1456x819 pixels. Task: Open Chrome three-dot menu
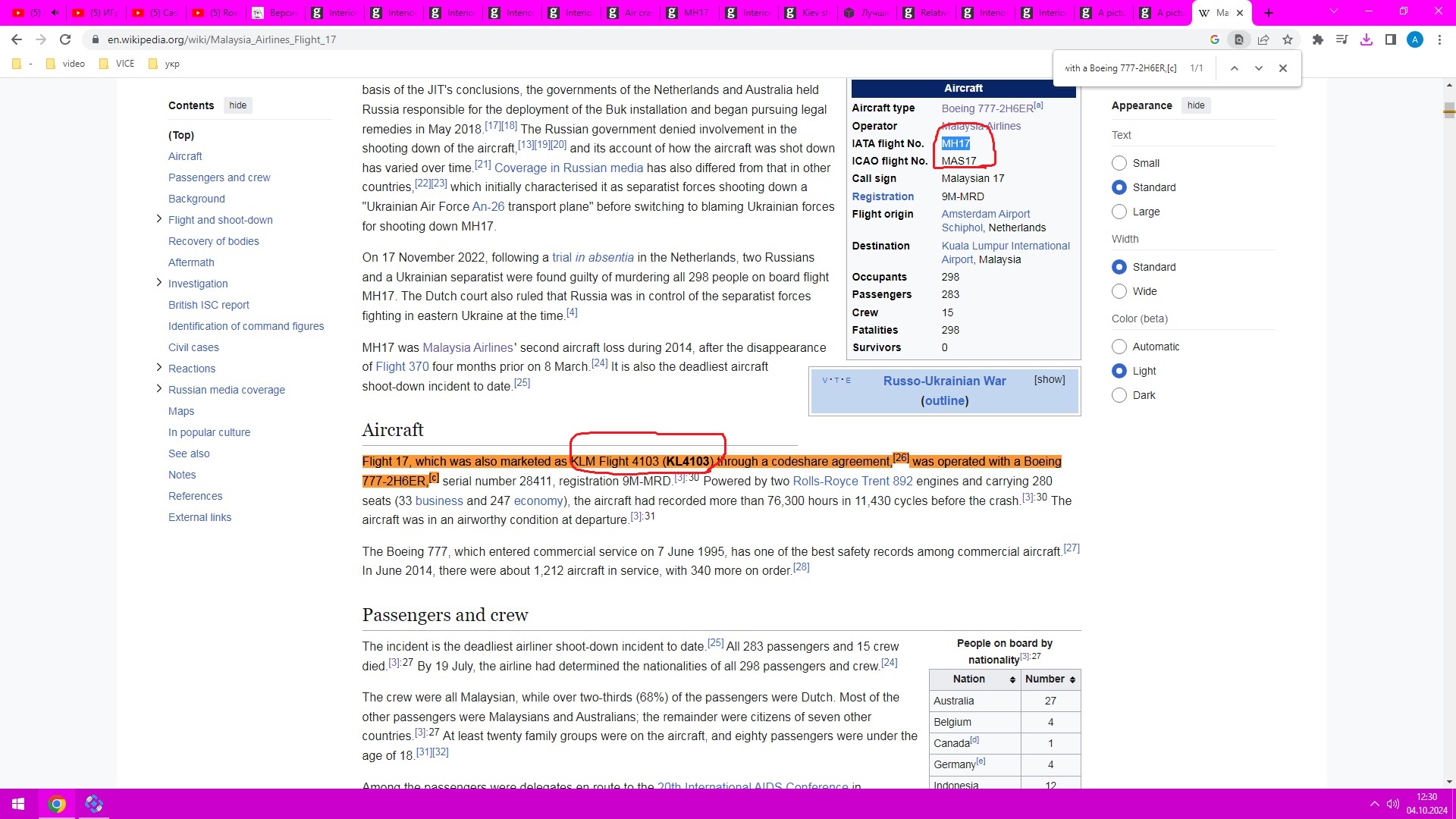1439,39
